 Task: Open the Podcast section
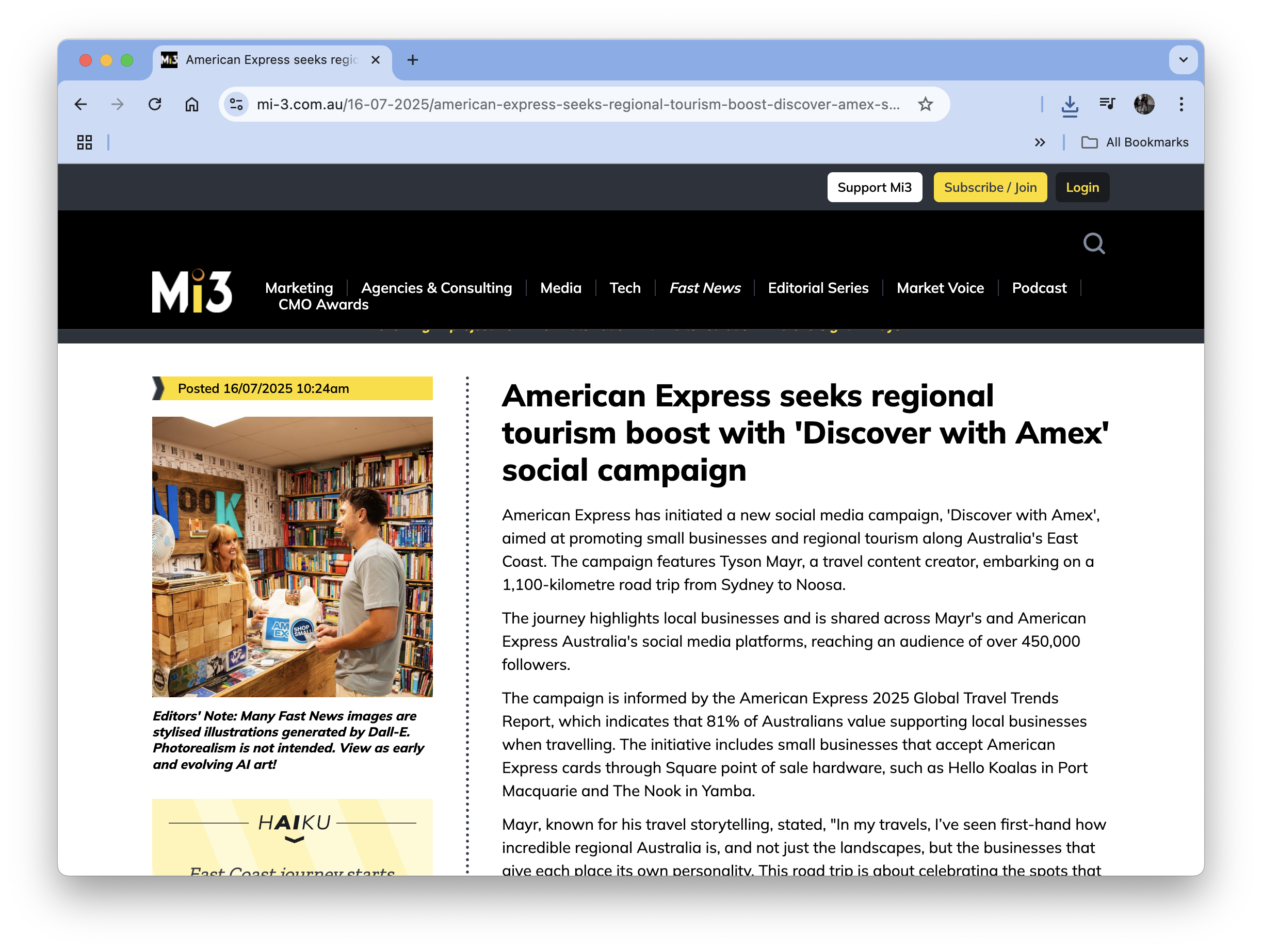[1039, 288]
